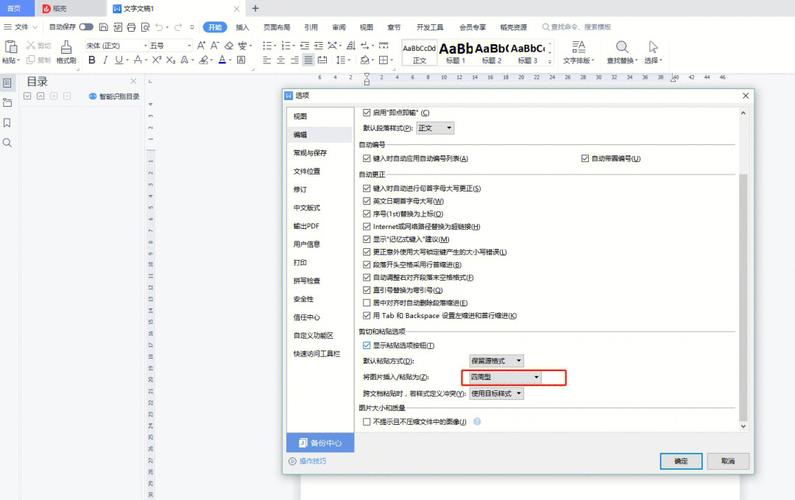Select 常规与保存 in the Options sidebar

click(x=319, y=153)
